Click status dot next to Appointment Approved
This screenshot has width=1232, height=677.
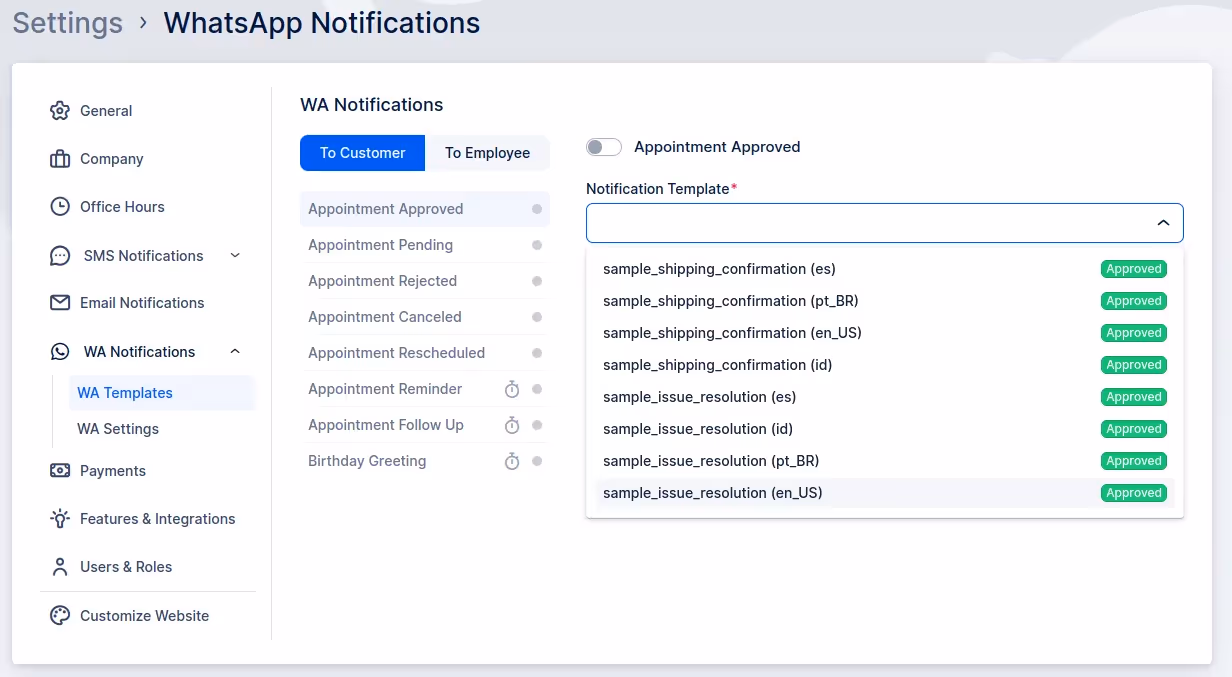(x=537, y=209)
